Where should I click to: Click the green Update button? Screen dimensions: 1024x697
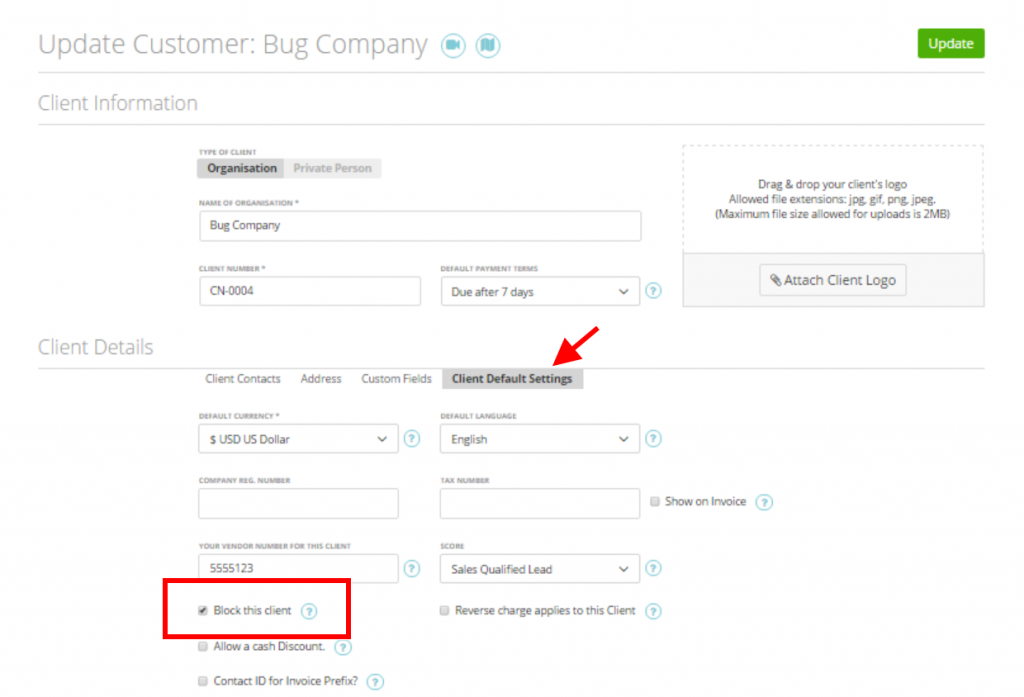950,43
